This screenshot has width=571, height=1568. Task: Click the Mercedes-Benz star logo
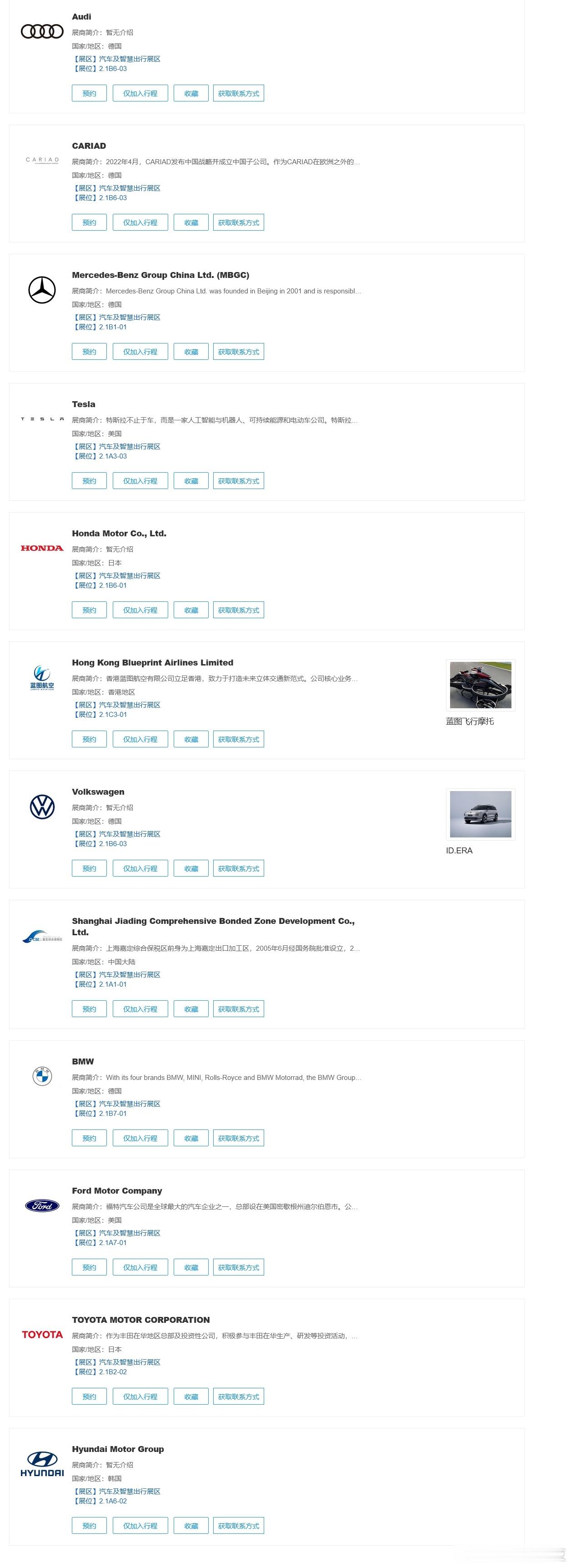[x=42, y=290]
